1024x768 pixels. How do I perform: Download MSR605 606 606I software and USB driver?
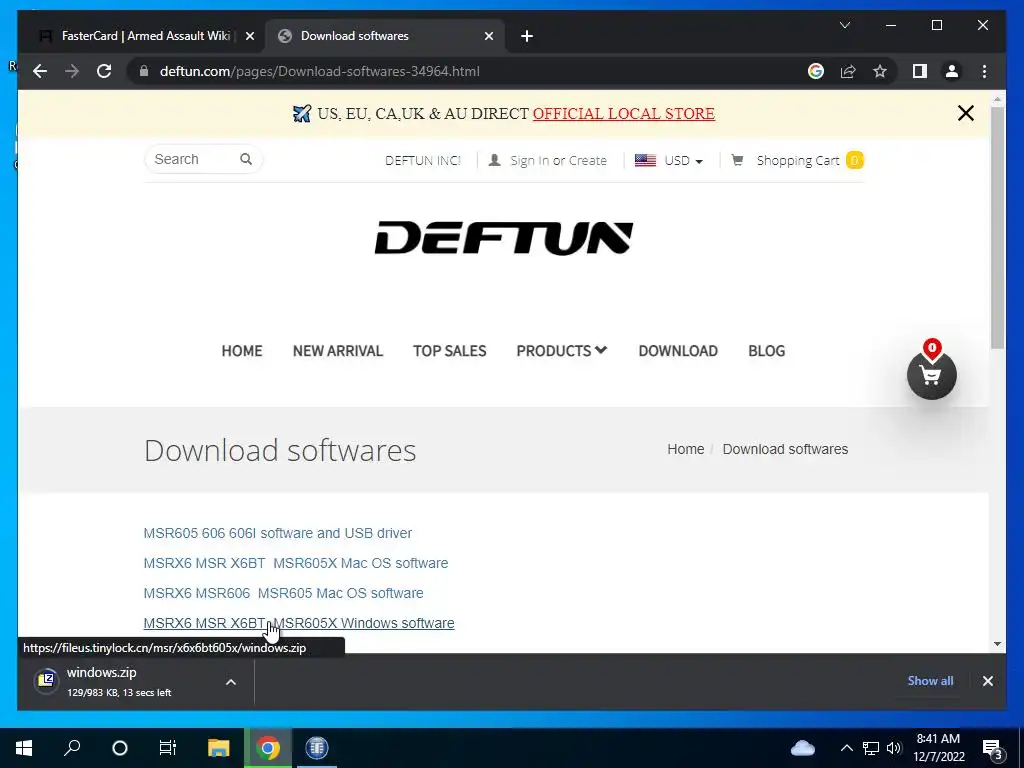(278, 533)
